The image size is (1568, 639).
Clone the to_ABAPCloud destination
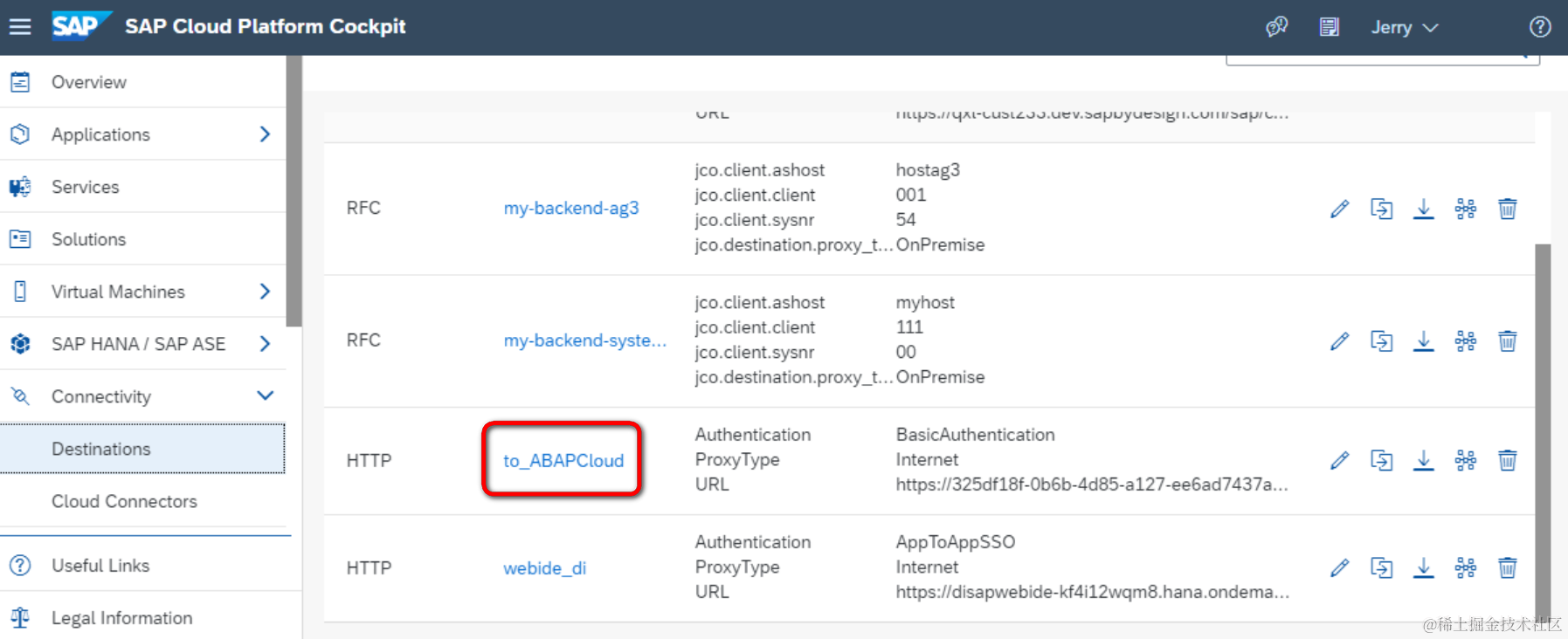click(1382, 460)
